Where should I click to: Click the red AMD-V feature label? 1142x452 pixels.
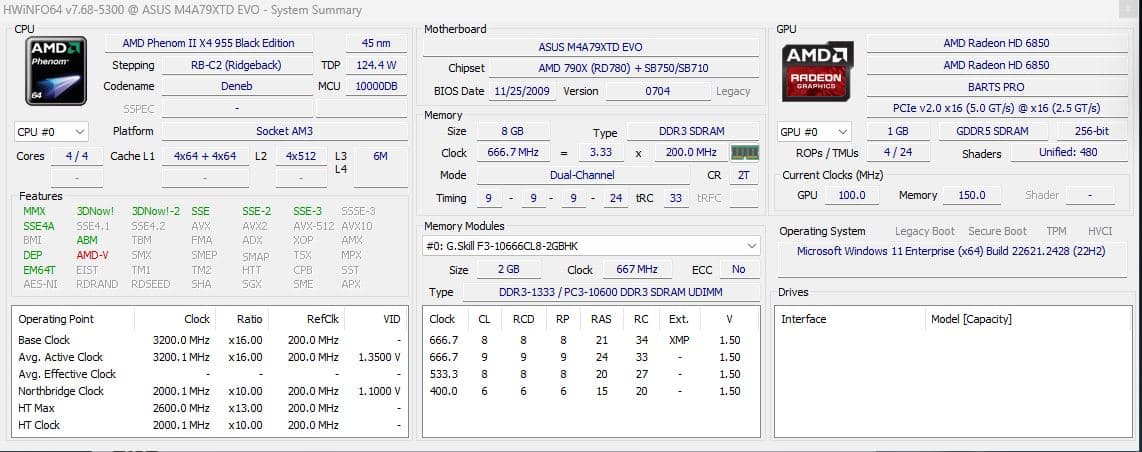click(x=92, y=255)
